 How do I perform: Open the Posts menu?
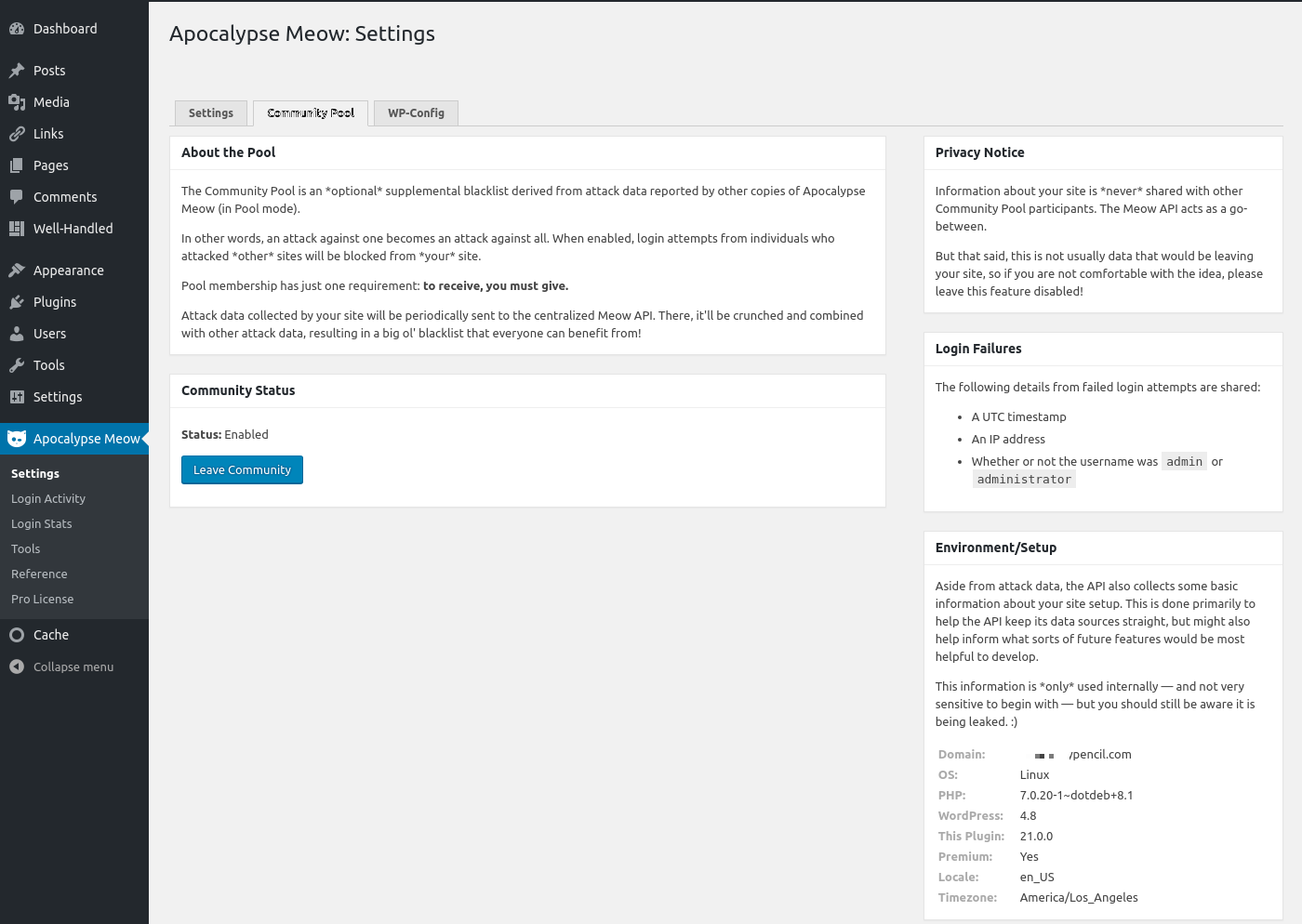74,71
